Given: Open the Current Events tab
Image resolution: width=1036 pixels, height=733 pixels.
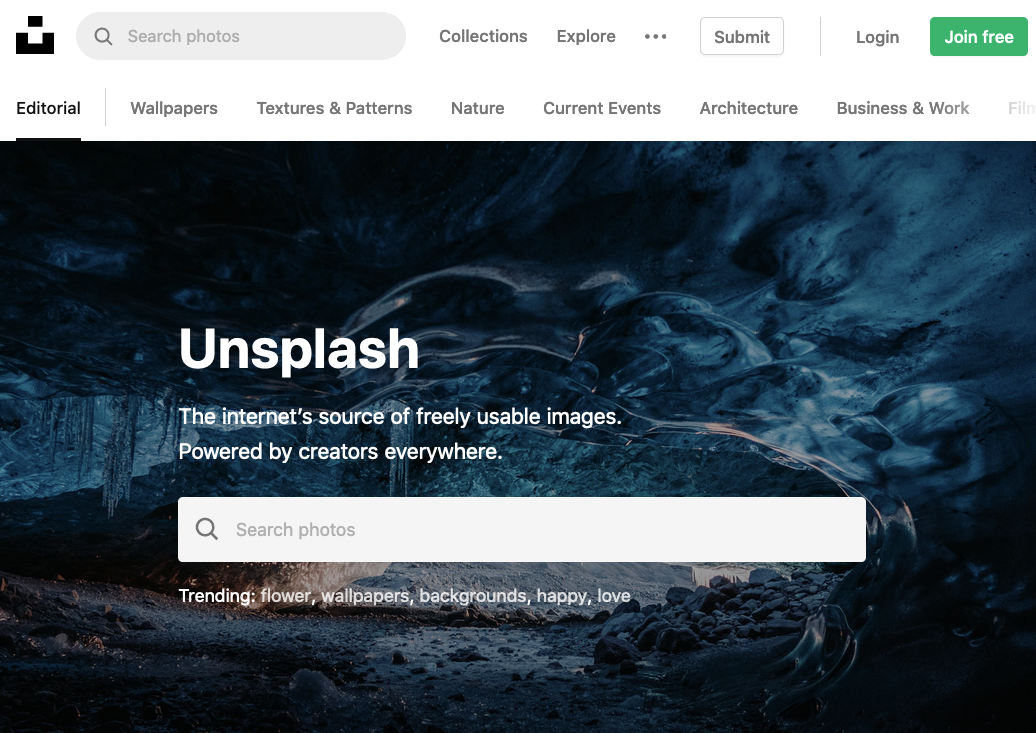Looking at the screenshot, I should (x=602, y=108).
